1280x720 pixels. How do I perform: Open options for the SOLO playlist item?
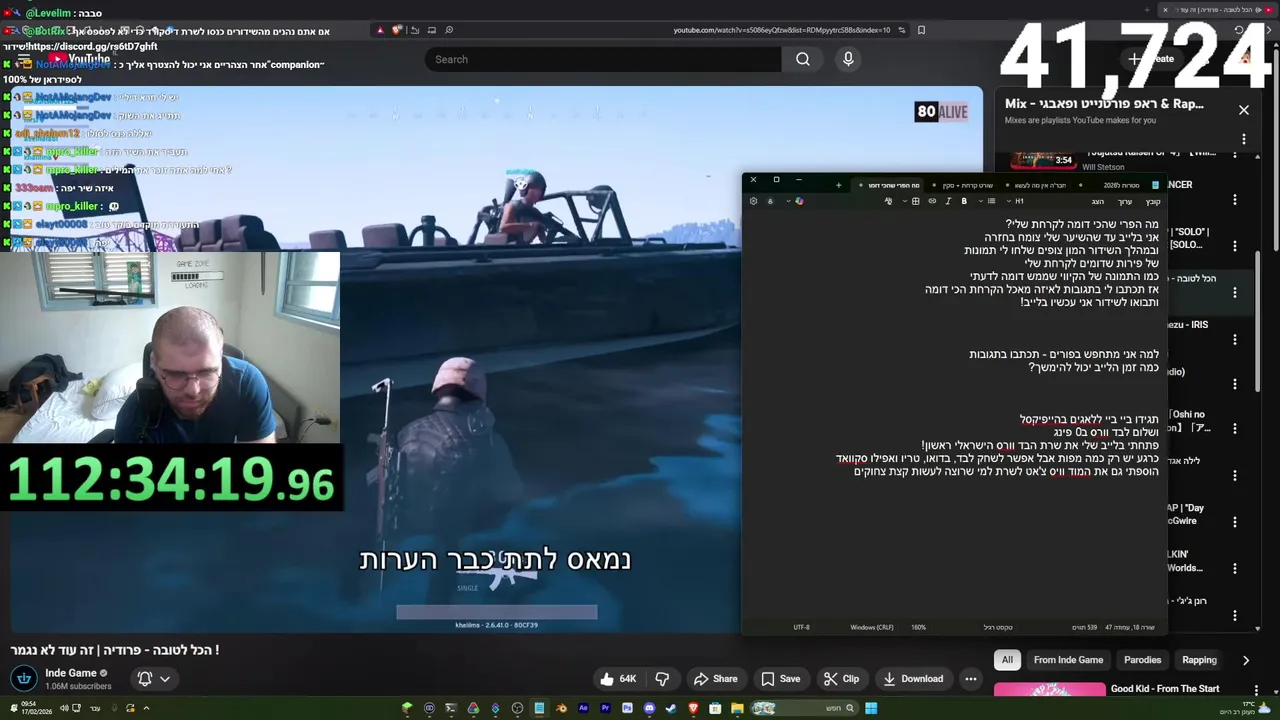1235,245
